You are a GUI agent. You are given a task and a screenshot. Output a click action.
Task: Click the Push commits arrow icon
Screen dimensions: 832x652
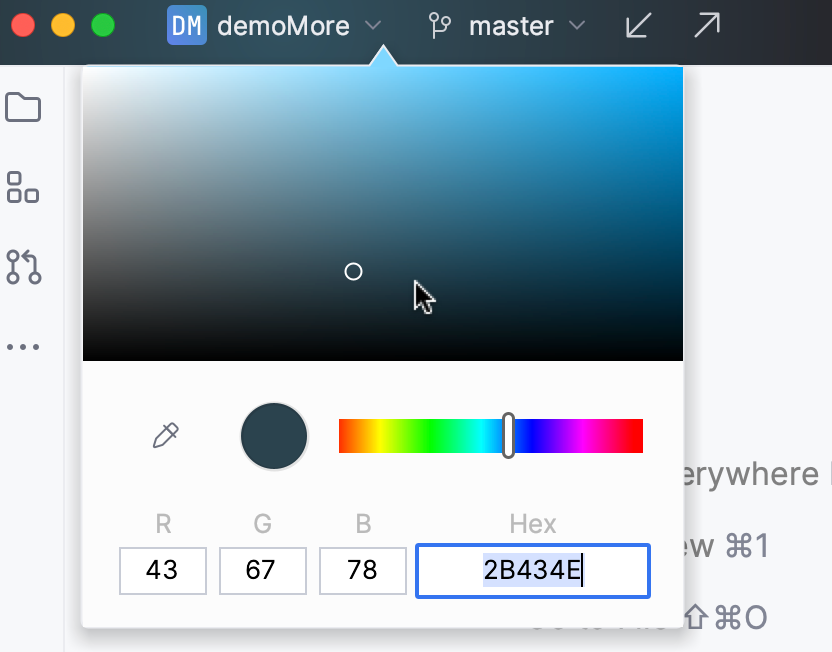coord(706,26)
